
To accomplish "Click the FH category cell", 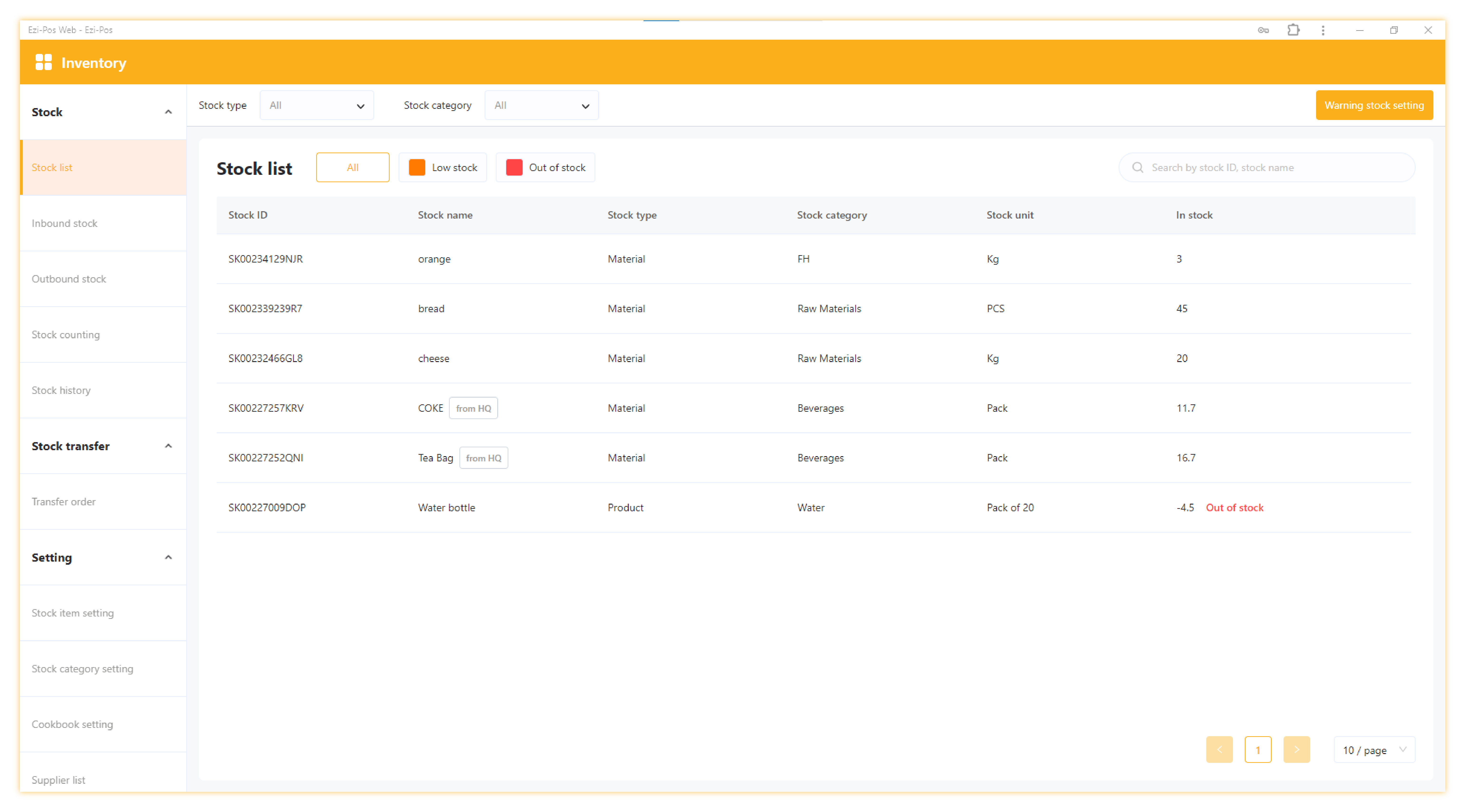I will pyautogui.click(x=803, y=259).
